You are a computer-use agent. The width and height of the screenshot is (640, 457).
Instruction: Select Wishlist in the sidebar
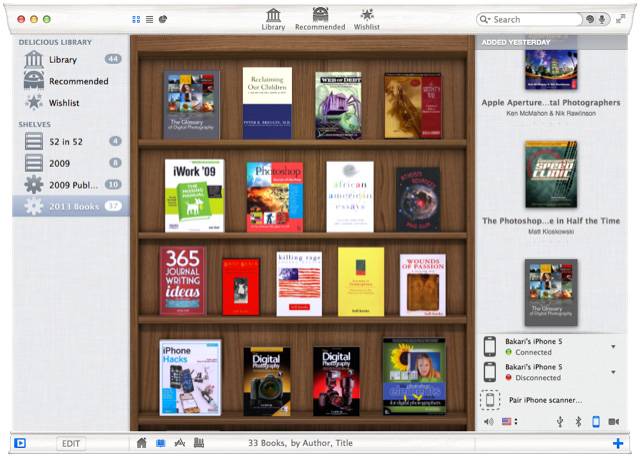[71, 103]
